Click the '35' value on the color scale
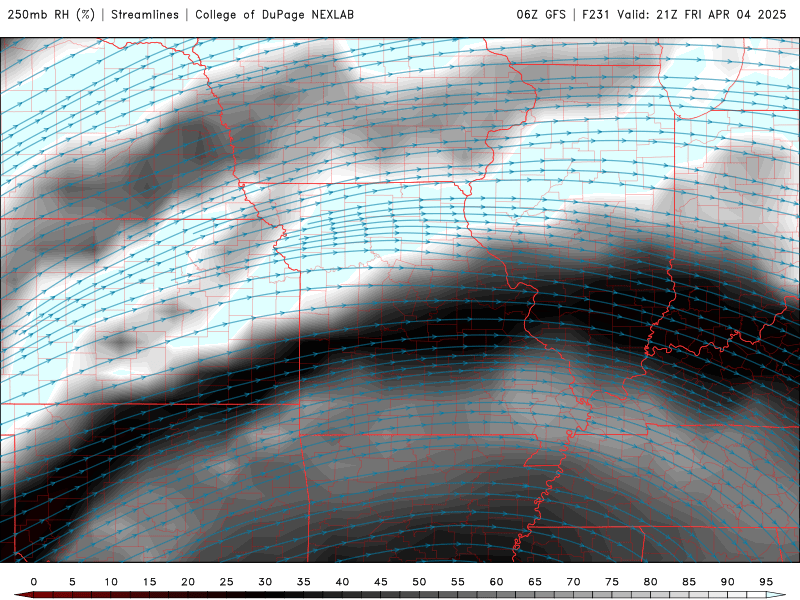 pos(304,582)
